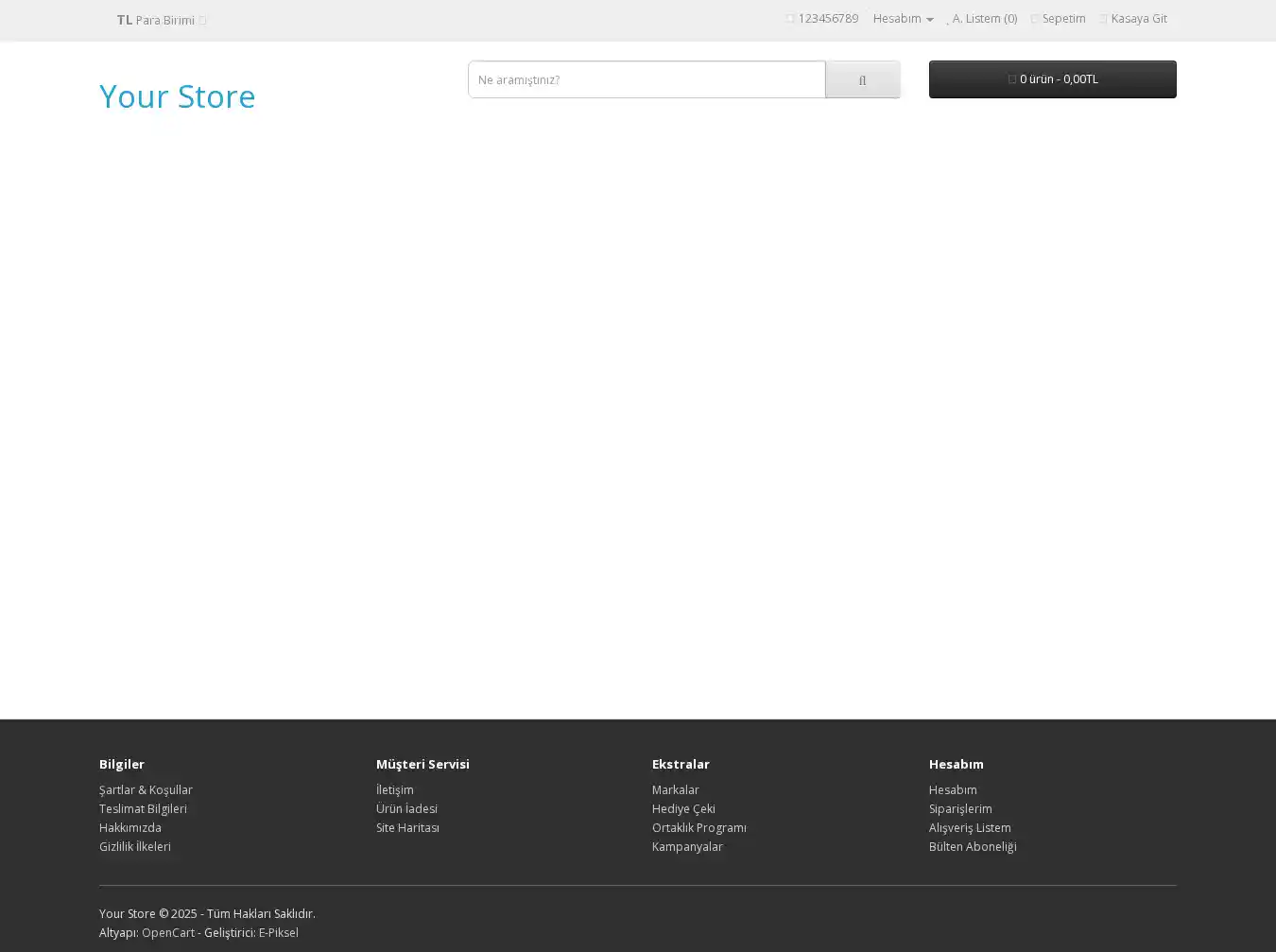Open the TL Para Birimi currency dropdown
The image size is (1276, 952).
coord(161,20)
